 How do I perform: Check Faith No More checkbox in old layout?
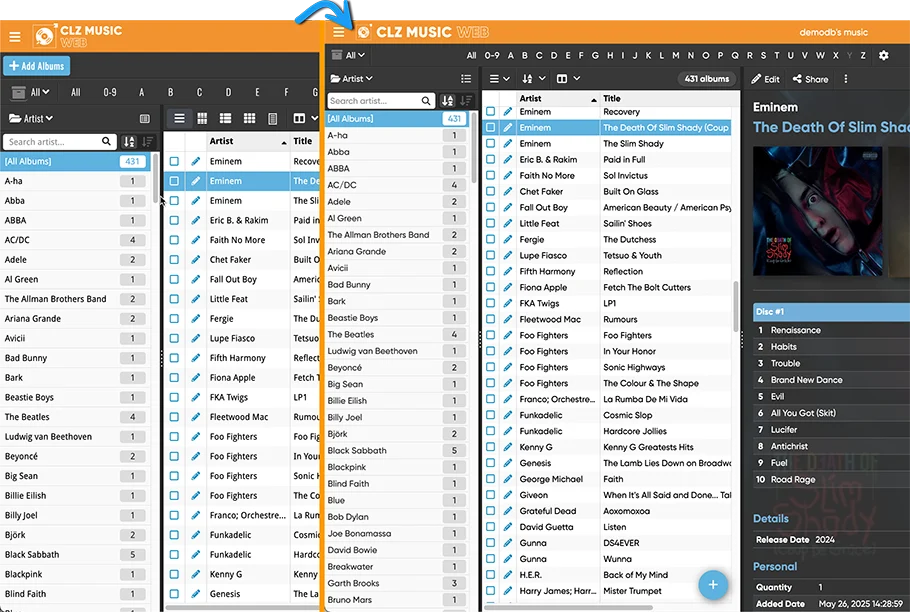point(174,240)
